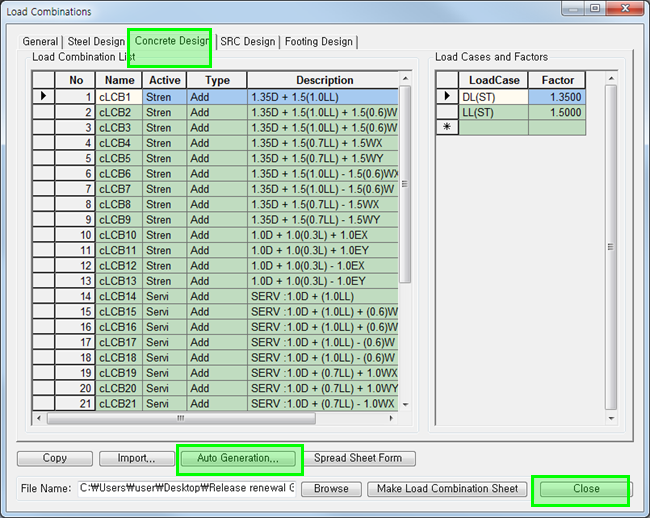Click the Load Cases vertical scrollbar thumb
The width and height of the screenshot is (650, 518).
coord(611,247)
